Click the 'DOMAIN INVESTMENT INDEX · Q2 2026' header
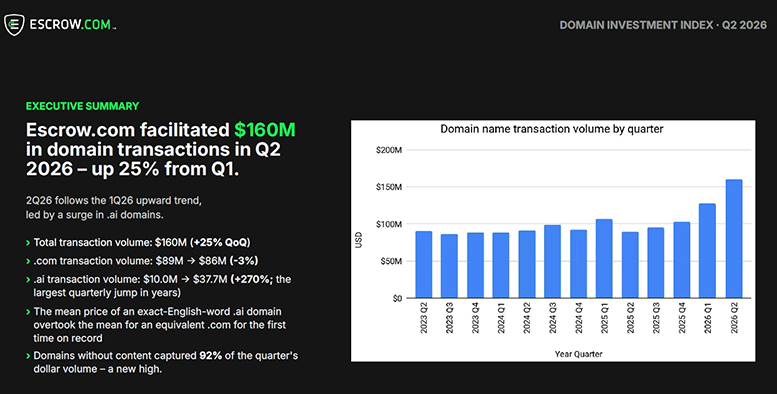The image size is (777, 394). point(663,25)
